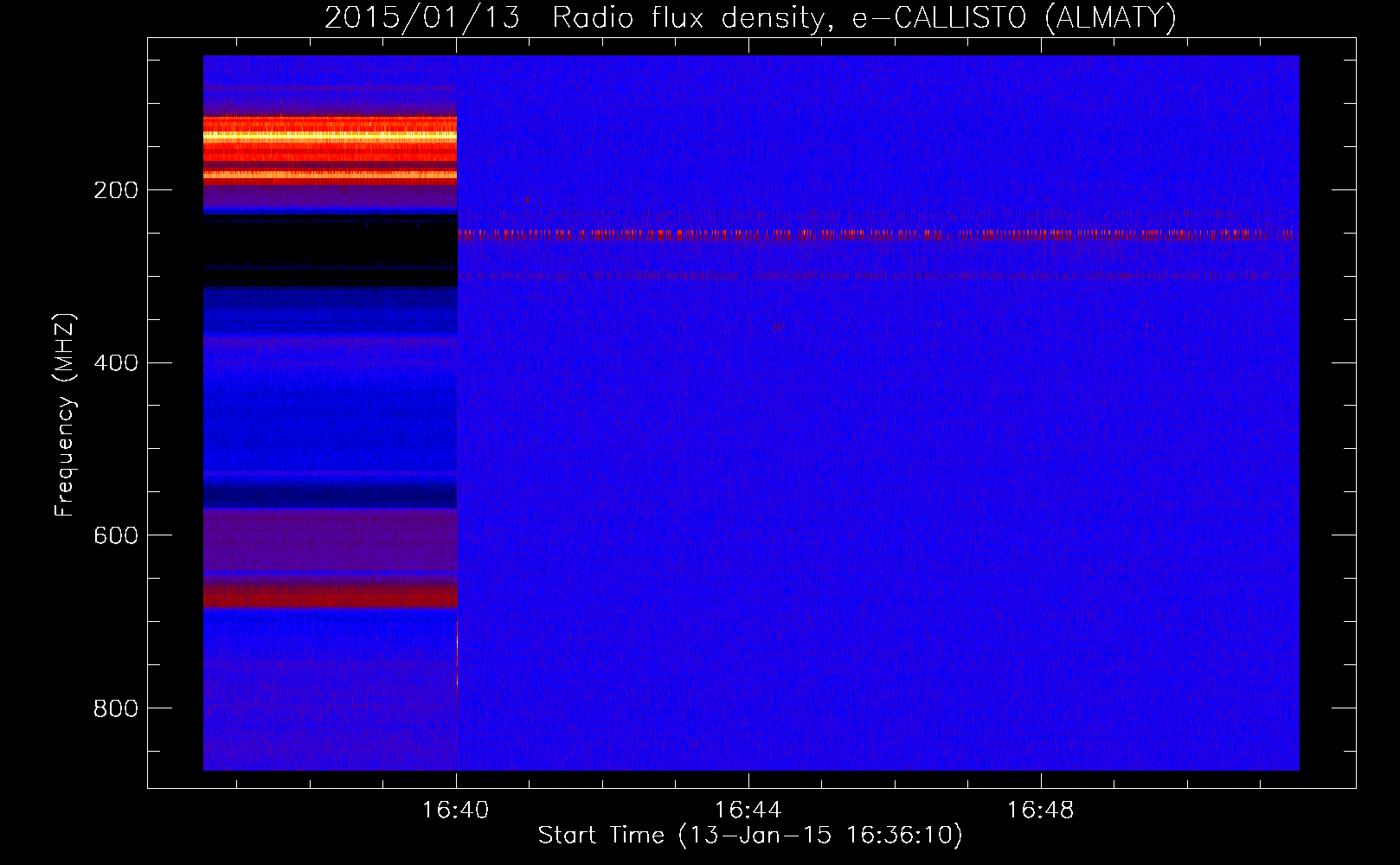The width and height of the screenshot is (1400, 865).
Task: Click the 16:44 time tick label
Action: point(748,811)
